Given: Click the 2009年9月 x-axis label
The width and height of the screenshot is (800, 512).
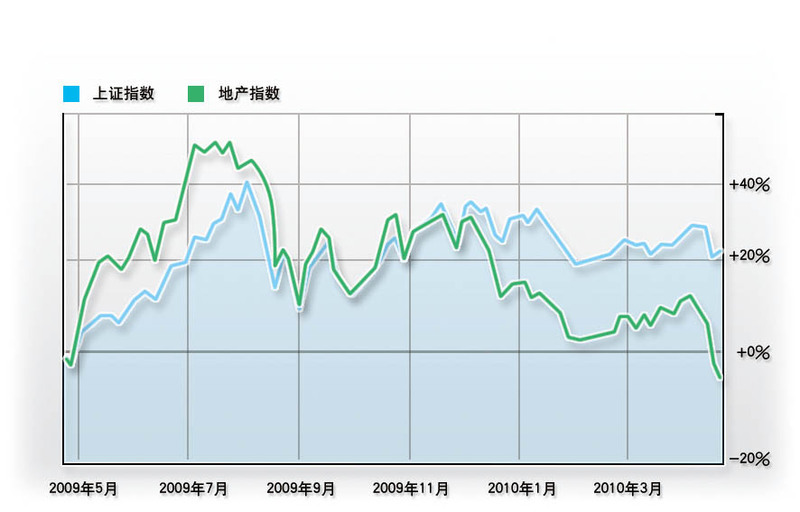Looking at the screenshot, I should 301,489.
